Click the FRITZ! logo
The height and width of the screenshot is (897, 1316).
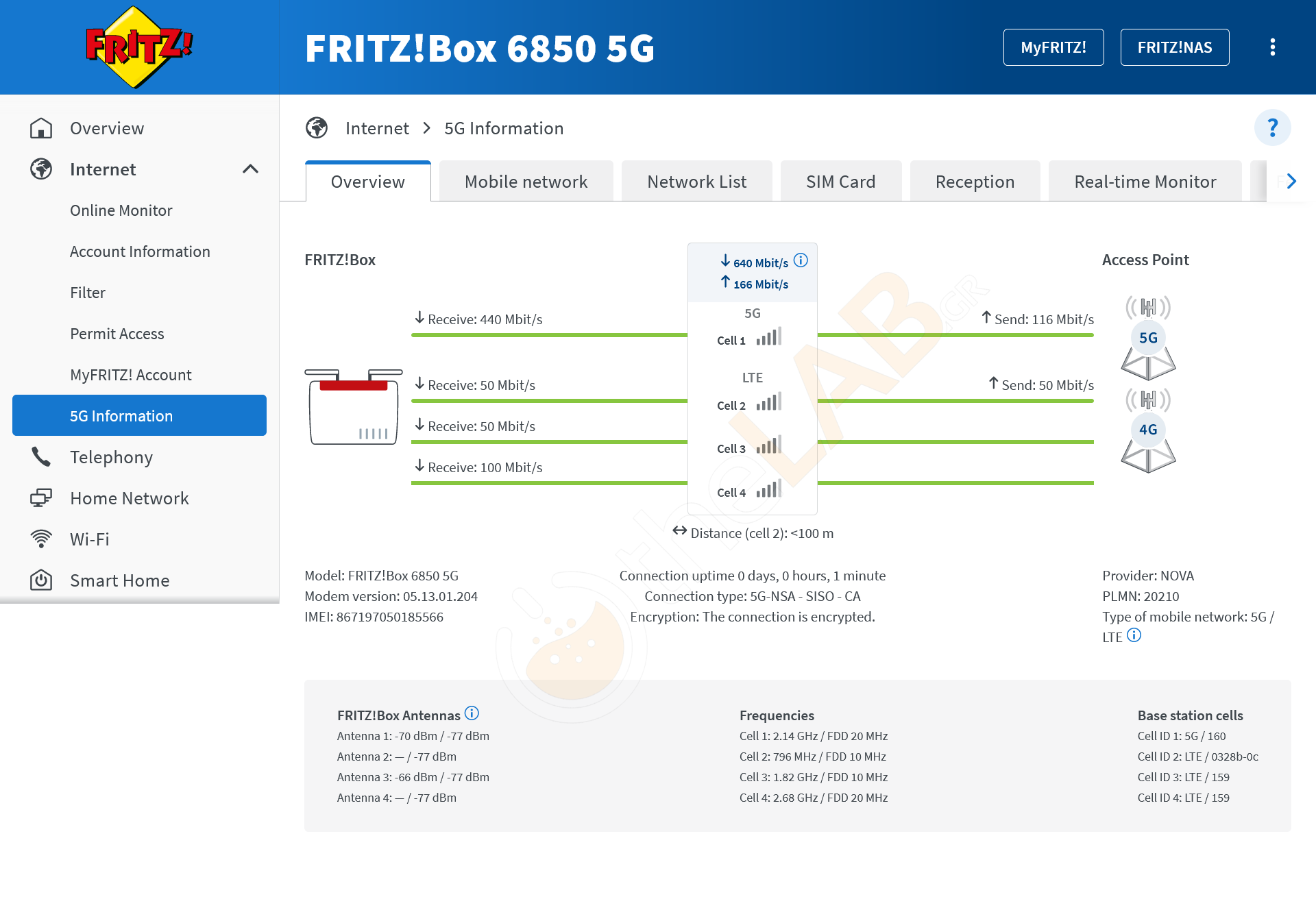pyautogui.click(x=139, y=47)
